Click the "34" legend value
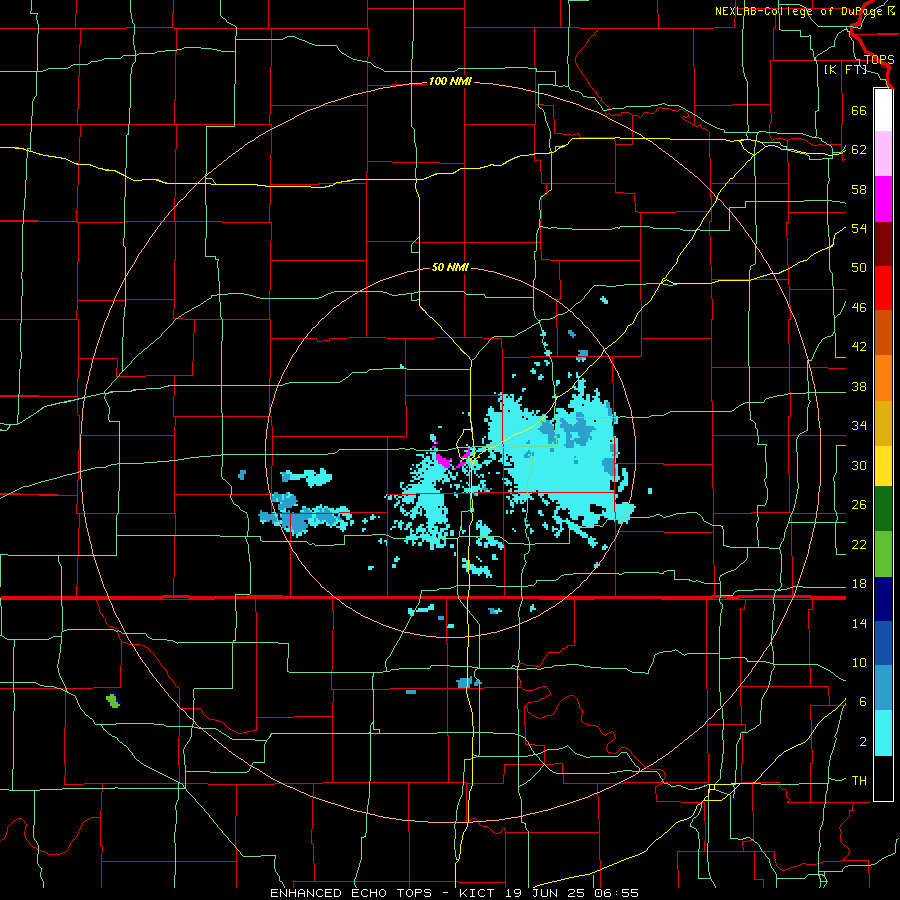 [x=859, y=426]
